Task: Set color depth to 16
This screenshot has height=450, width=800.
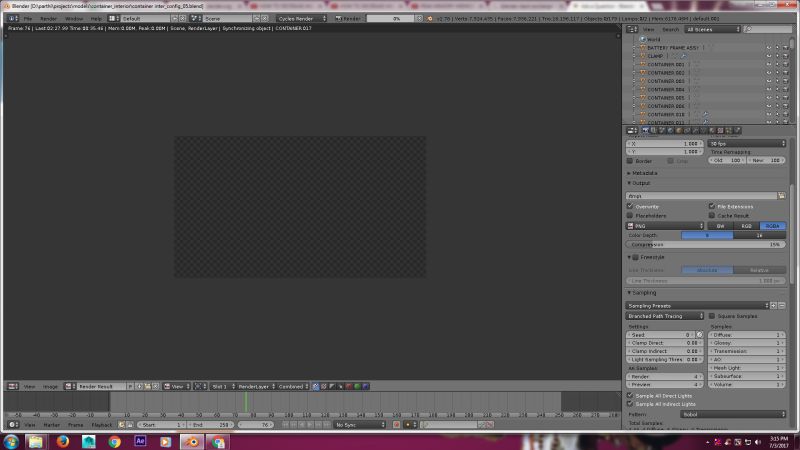Action: point(759,235)
